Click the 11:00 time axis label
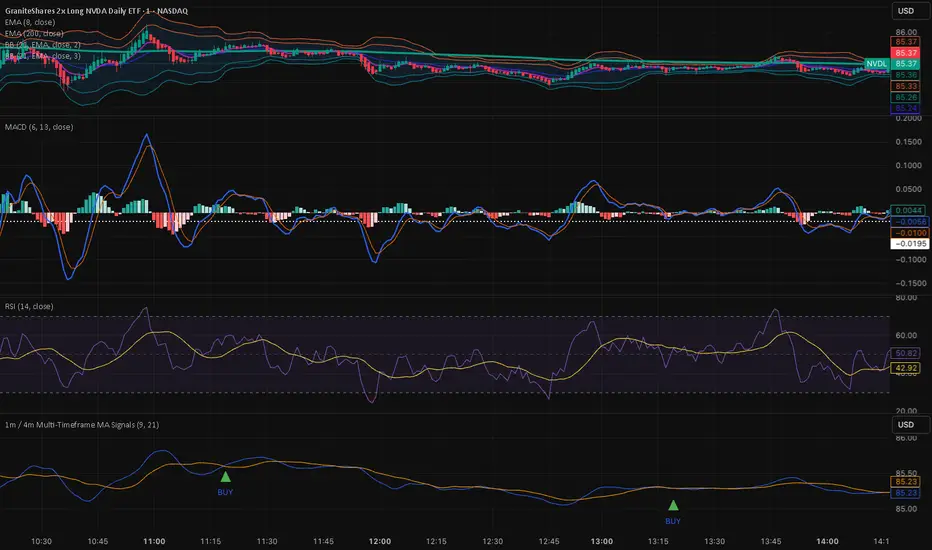 pyautogui.click(x=154, y=541)
